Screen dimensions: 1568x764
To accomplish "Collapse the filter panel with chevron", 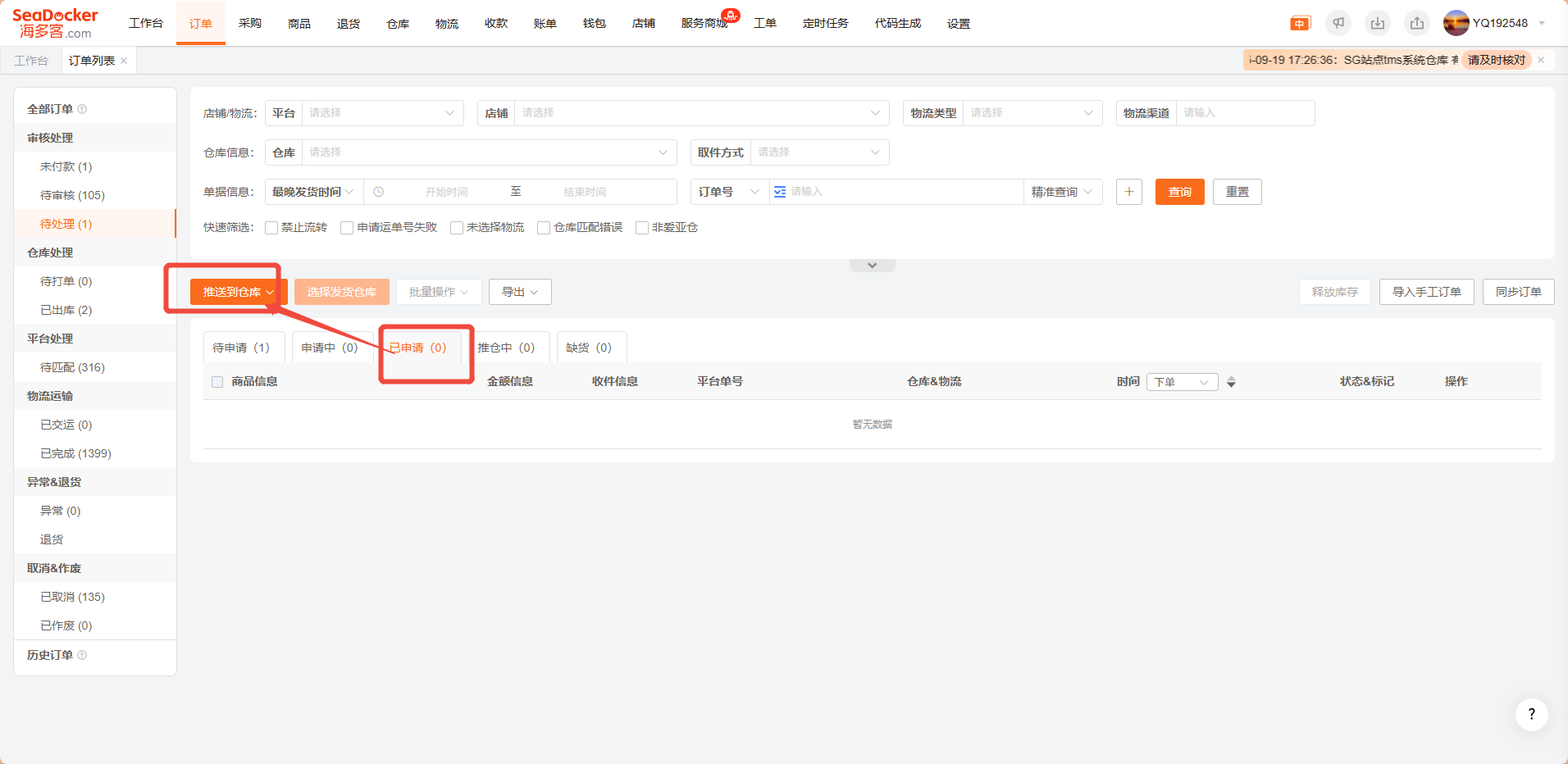I will (x=872, y=266).
